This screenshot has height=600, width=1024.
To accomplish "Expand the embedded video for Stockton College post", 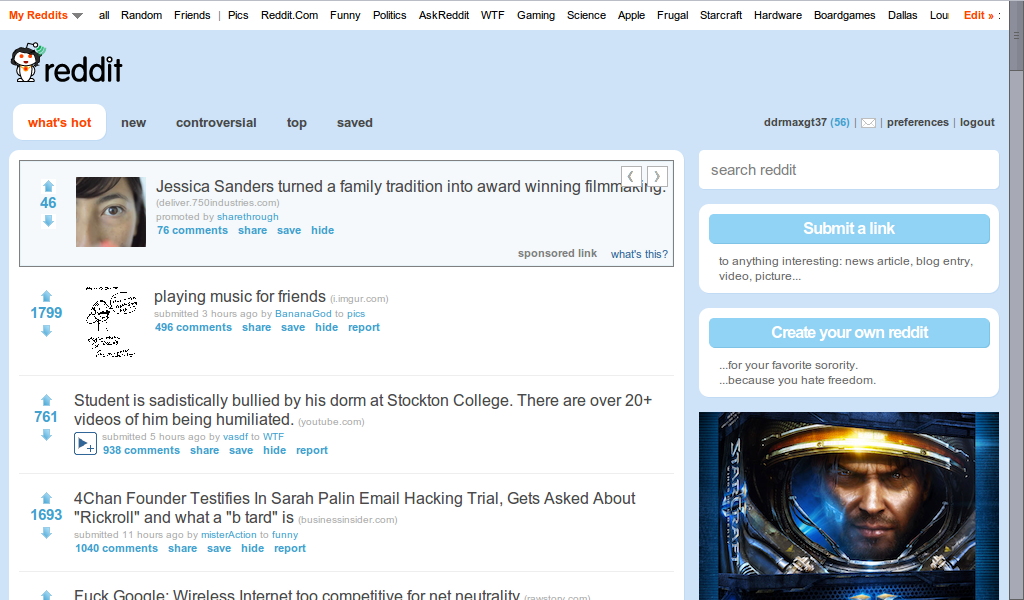I will (86, 443).
